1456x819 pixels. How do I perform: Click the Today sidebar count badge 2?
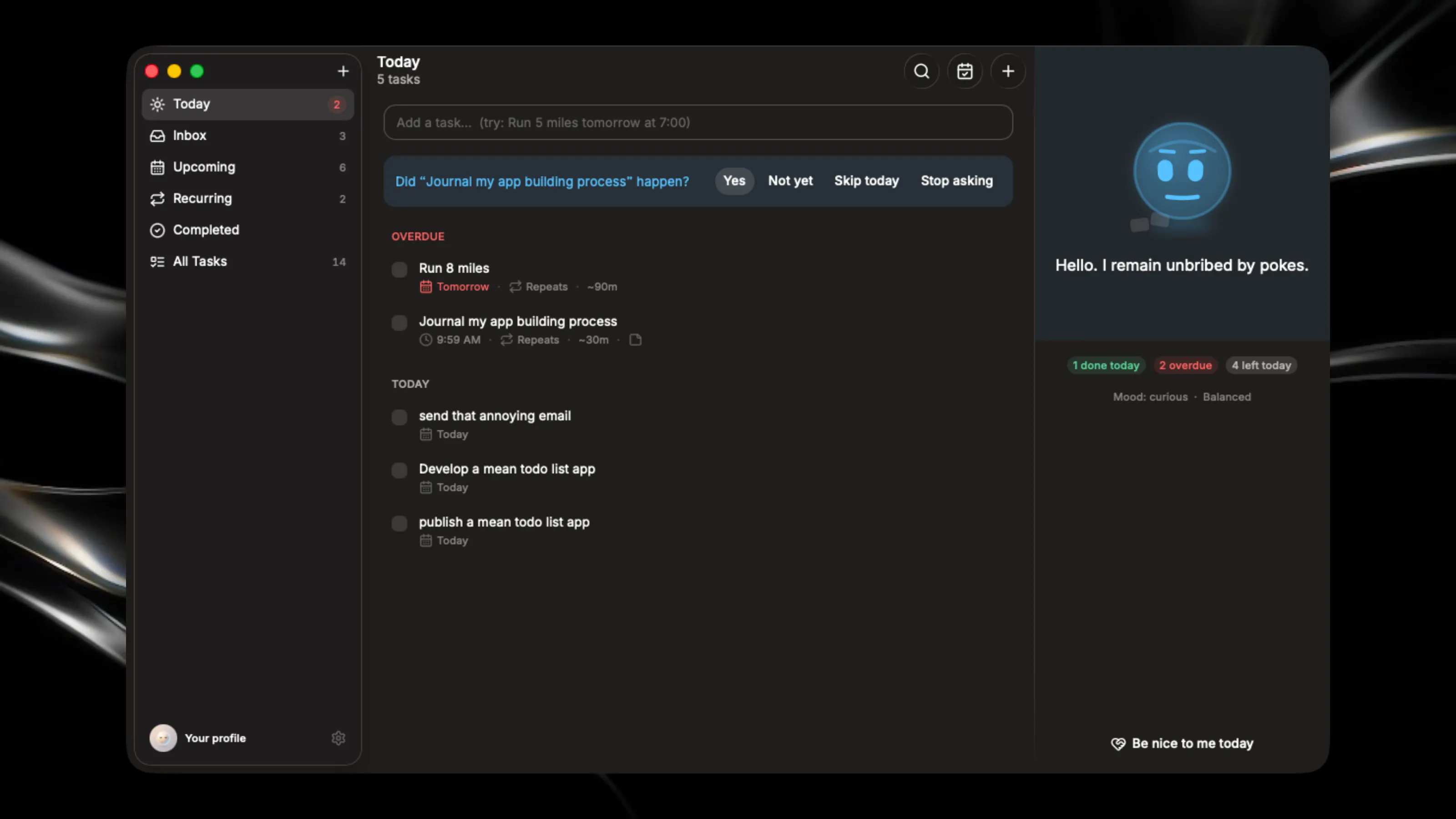coord(336,105)
